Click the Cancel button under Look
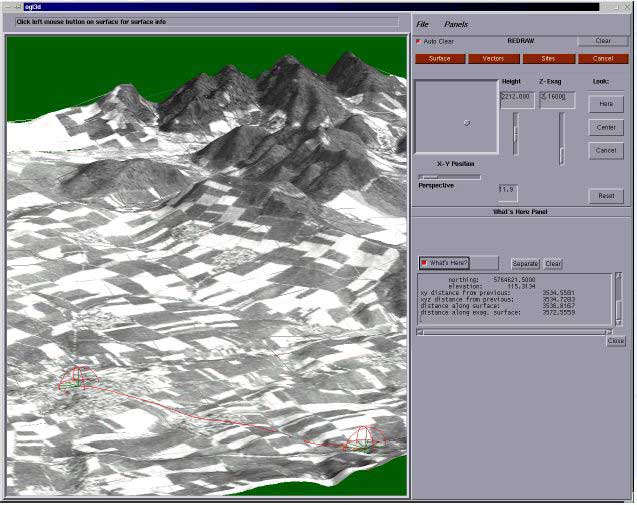Viewport: 637px width, 505px height. point(606,151)
